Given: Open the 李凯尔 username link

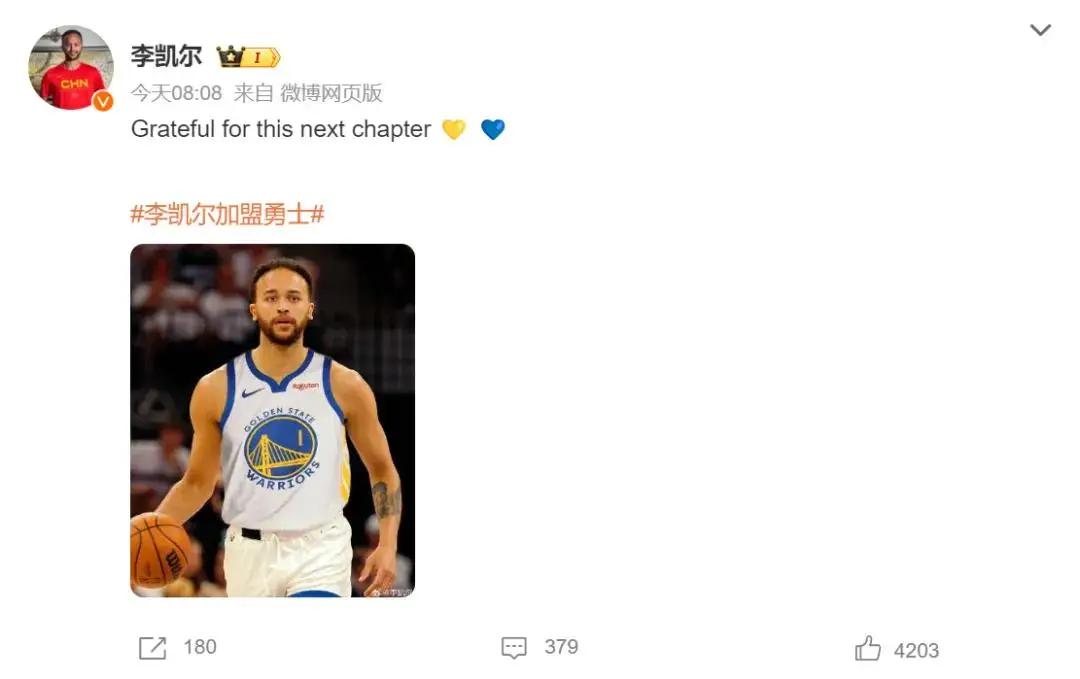Looking at the screenshot, I should (x=166, y=56).
